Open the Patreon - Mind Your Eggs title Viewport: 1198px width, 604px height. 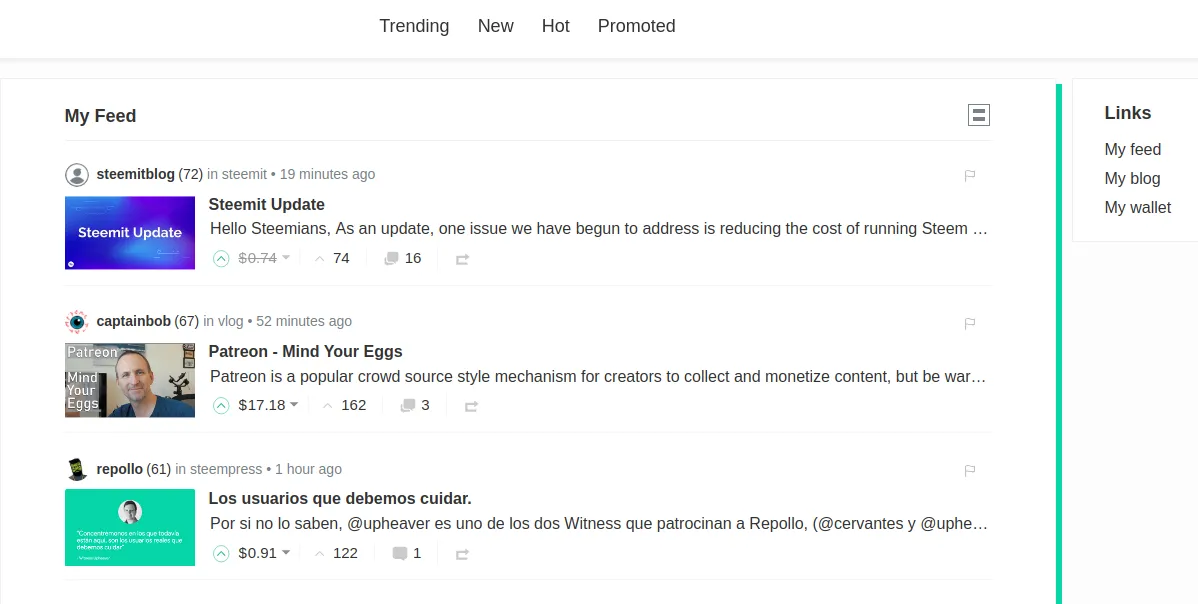pyautogui.click(x=306, y=352)
